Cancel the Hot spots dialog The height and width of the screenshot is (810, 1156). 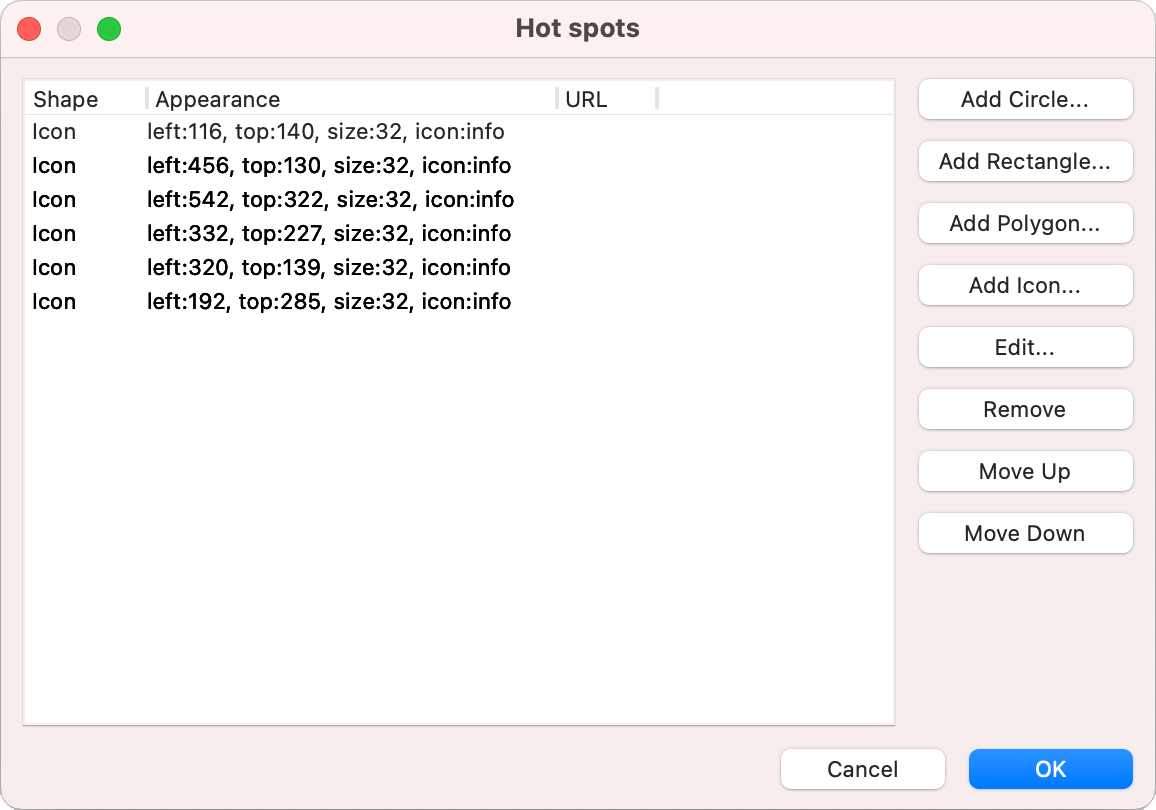click(x=862, y=769)
